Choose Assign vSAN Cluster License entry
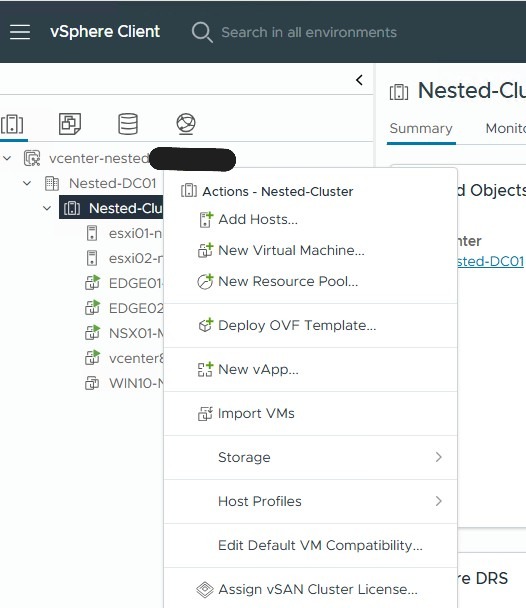The height and width of the screenshot is (608, 526). [x=310, y=589]
